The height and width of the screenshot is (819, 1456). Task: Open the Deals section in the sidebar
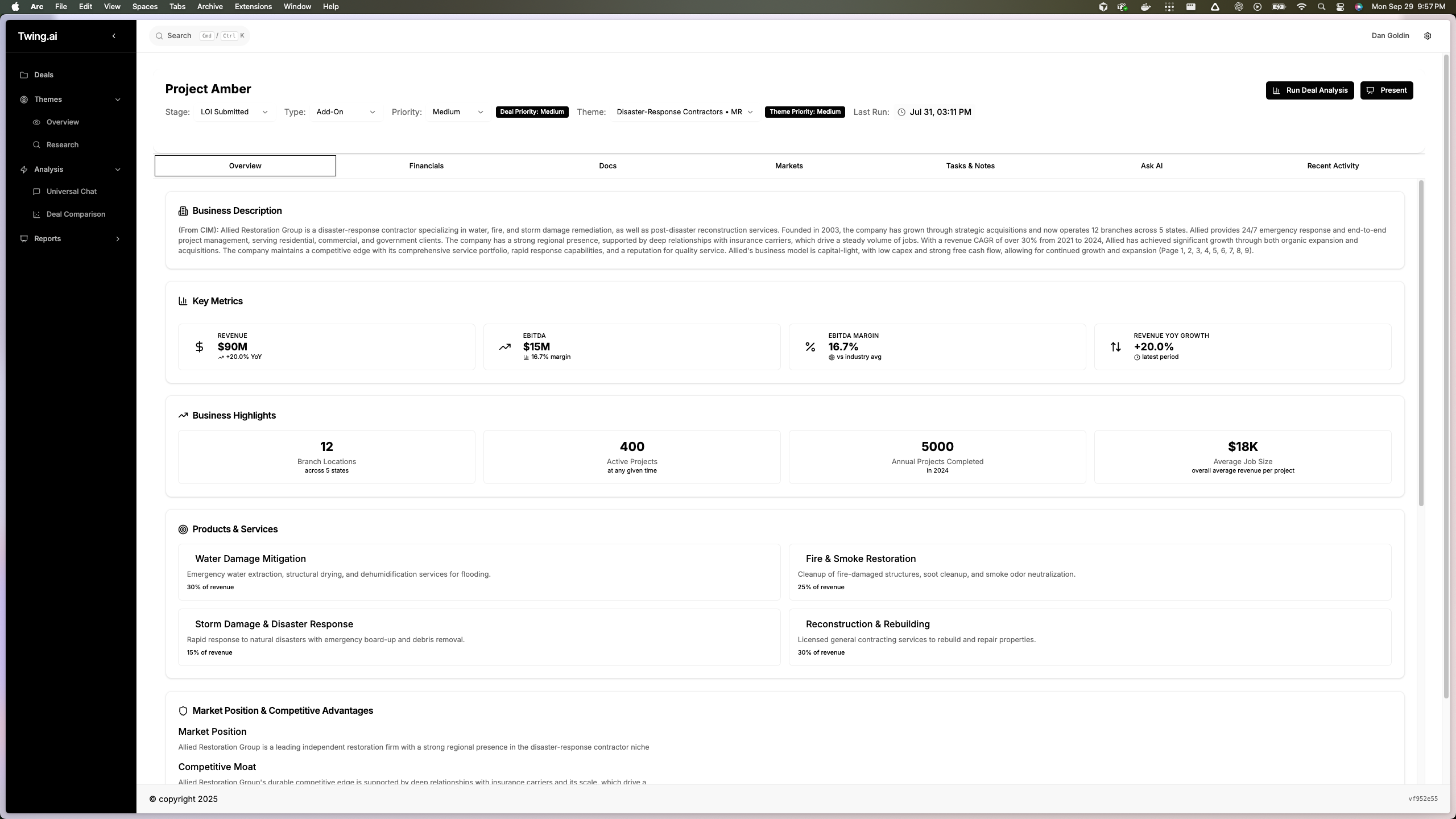click(x=44, y=75)
